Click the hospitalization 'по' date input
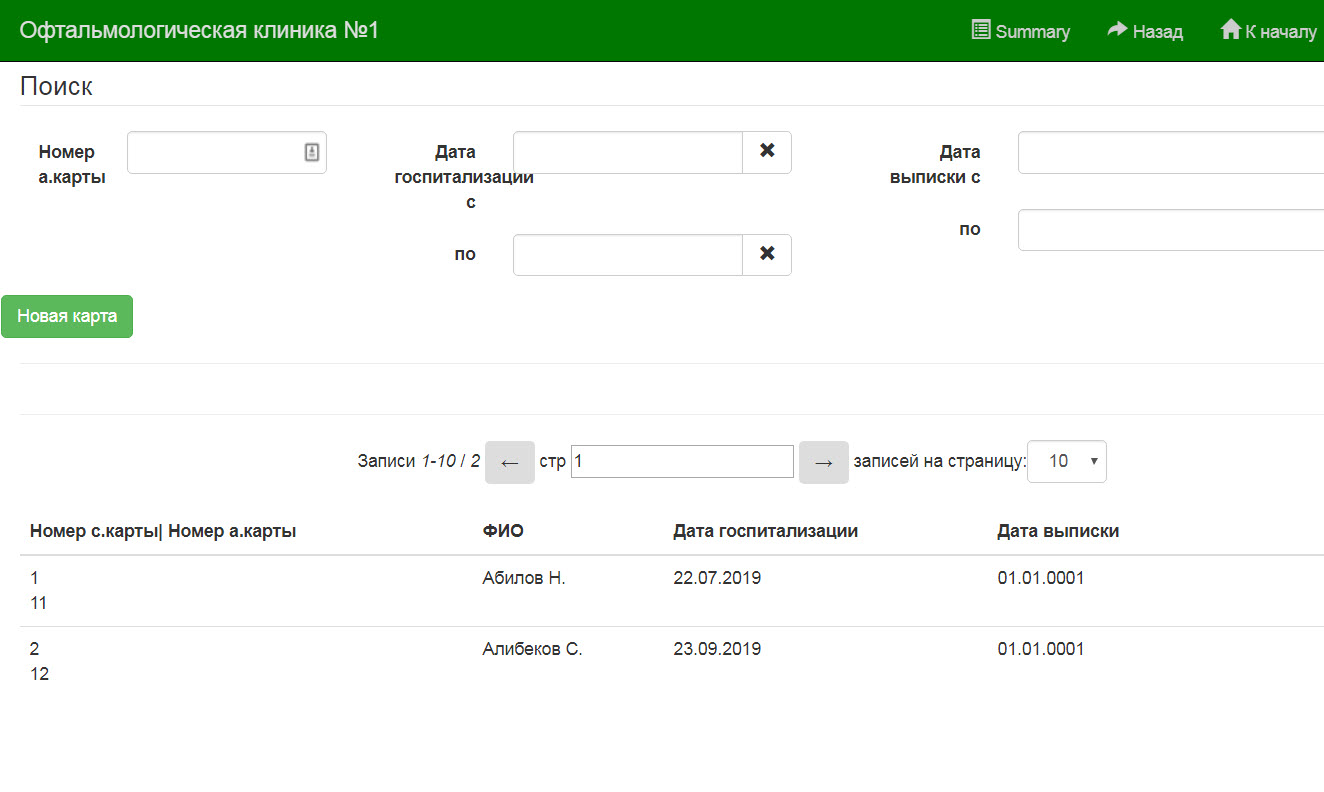The image size is (1324, 792). (x=627, y=254)
